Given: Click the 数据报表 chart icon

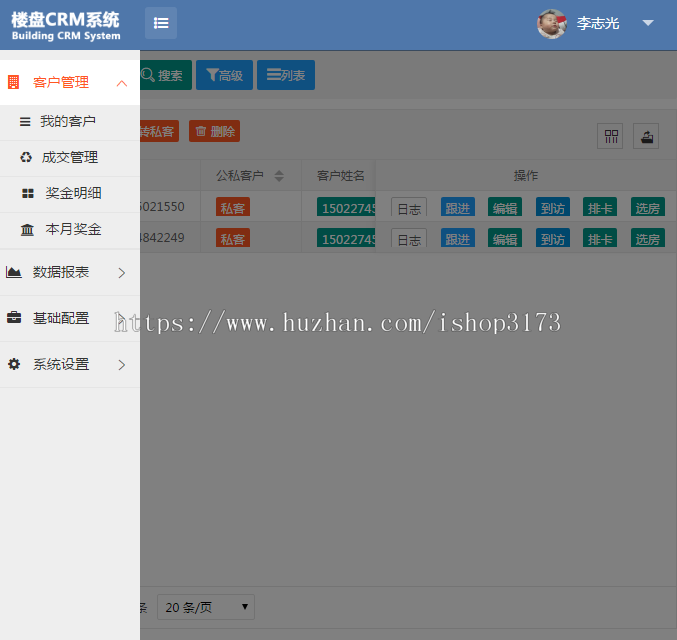Looking at the screenshot, I should pyautogui.click(x=14, y=272).
